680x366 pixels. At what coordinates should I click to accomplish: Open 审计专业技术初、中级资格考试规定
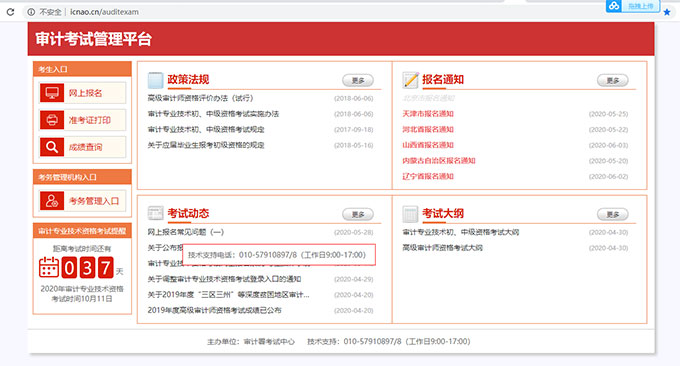coord(206,130)
